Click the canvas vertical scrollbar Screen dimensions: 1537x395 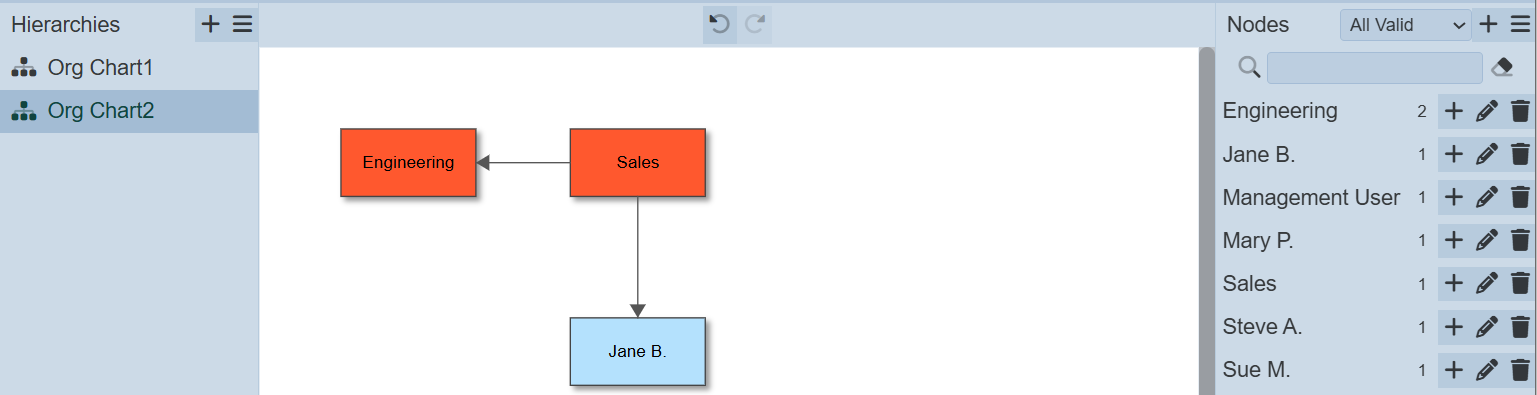[1206, 220]
